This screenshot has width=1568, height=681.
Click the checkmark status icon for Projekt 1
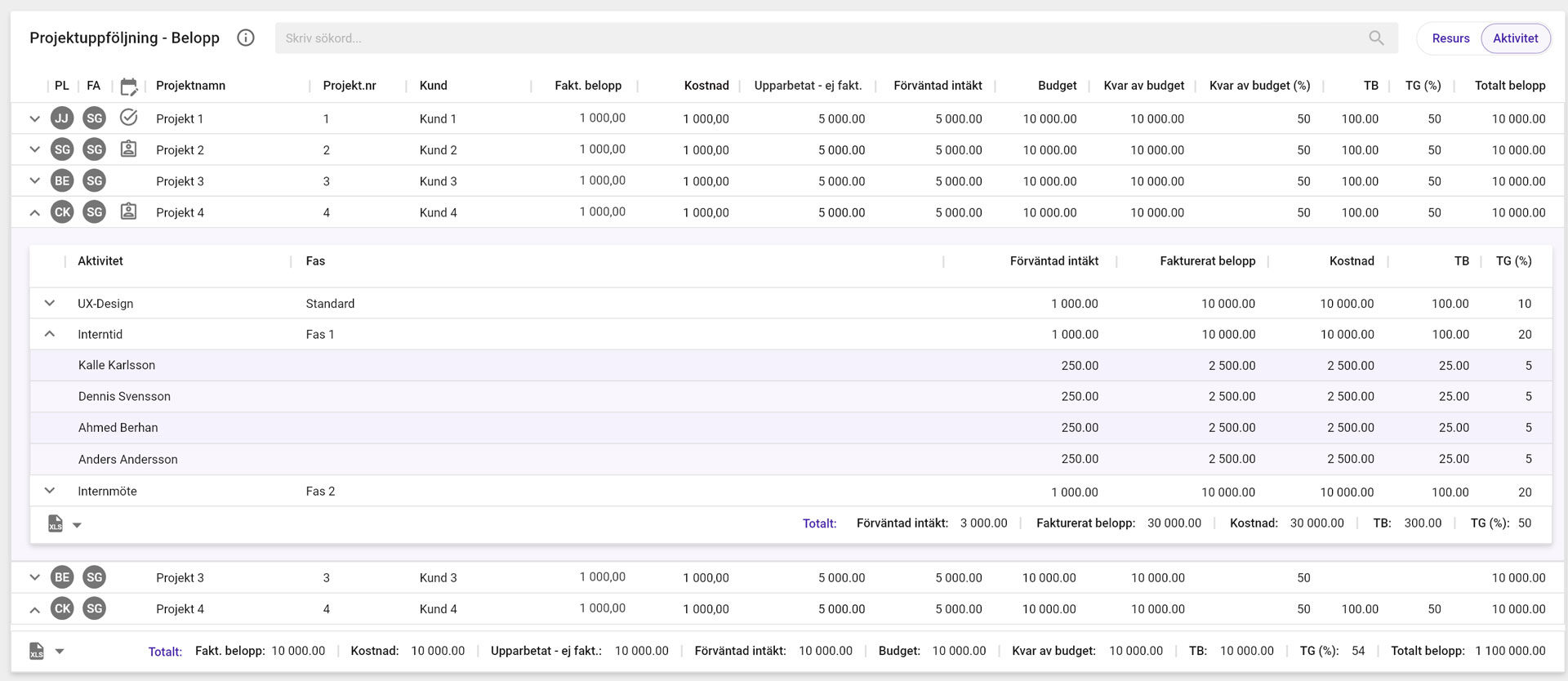click(128, 118)
